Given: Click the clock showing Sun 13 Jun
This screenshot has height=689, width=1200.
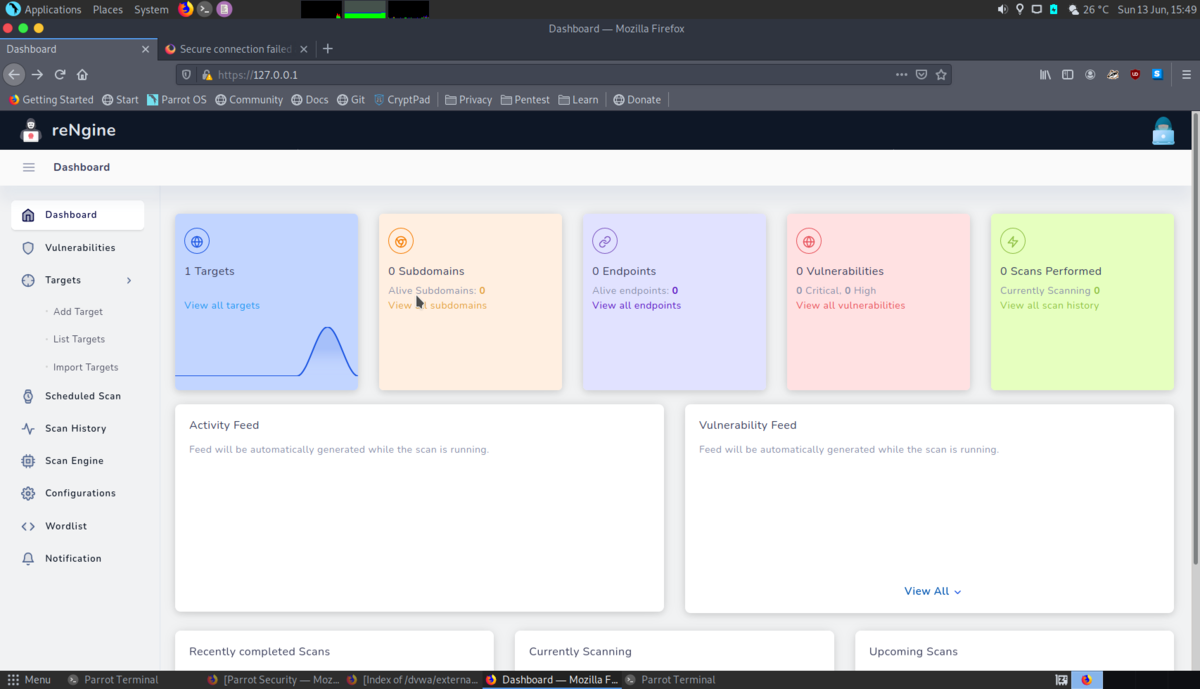Looking at the screenshot, I should pyautogui.click(x=1155, y=9).
